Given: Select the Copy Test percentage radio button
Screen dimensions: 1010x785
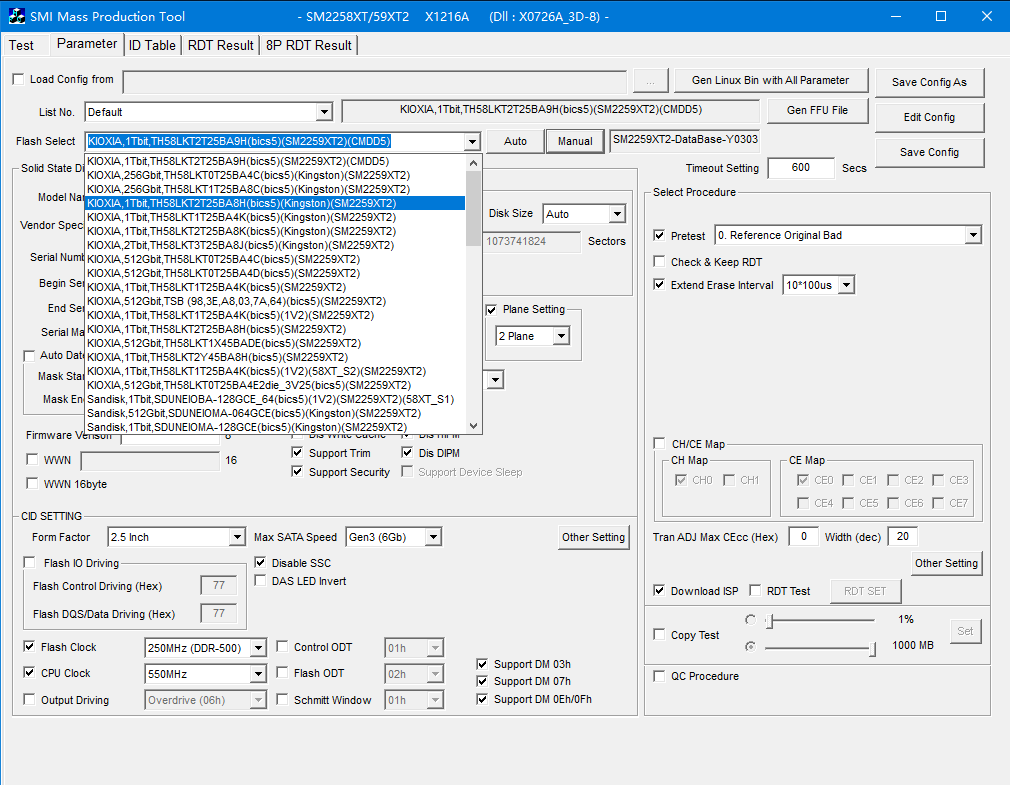Looking at the screenshot, I should click(750, 620).
